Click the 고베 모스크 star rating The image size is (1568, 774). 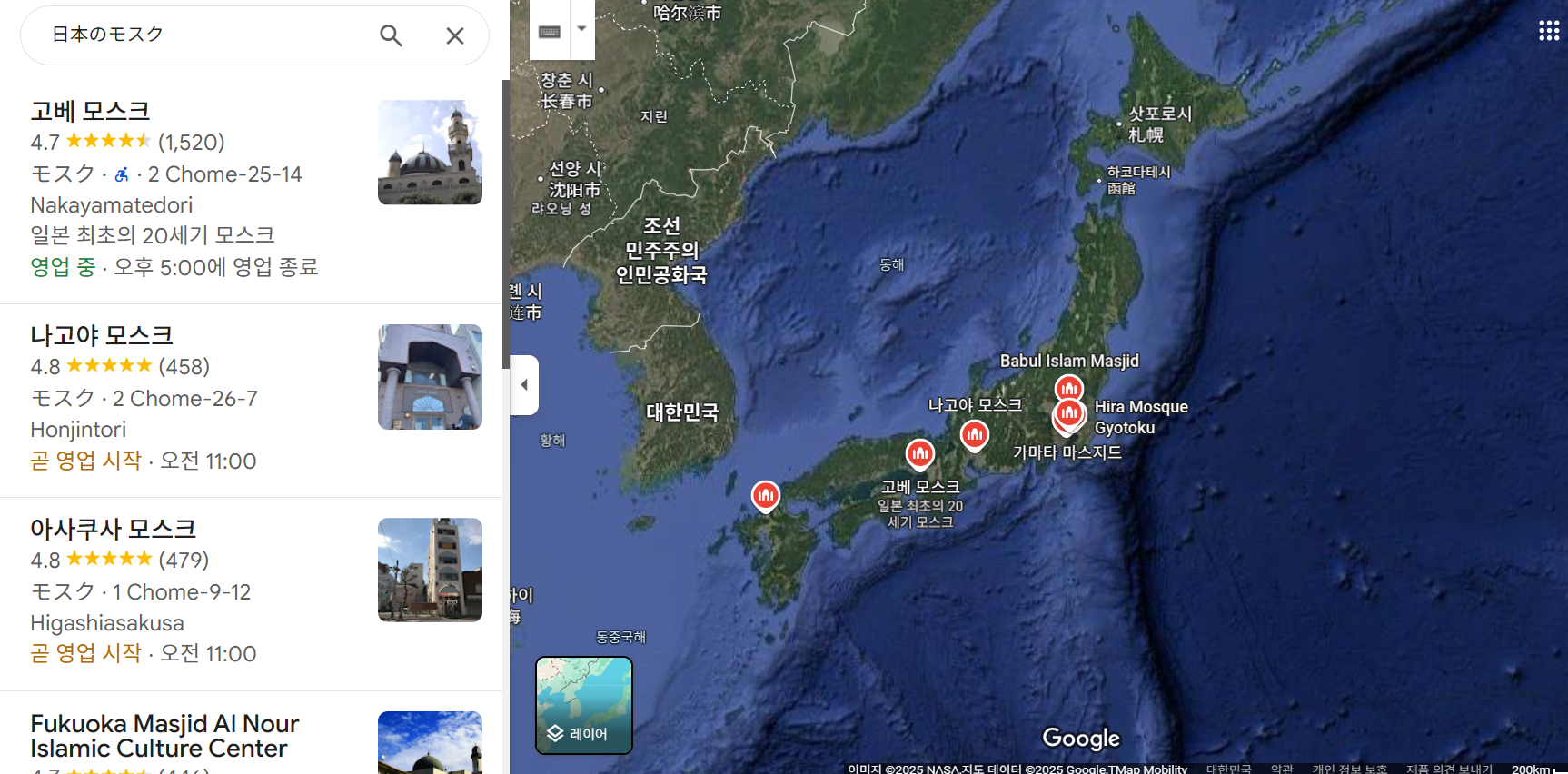pos(108,142)
